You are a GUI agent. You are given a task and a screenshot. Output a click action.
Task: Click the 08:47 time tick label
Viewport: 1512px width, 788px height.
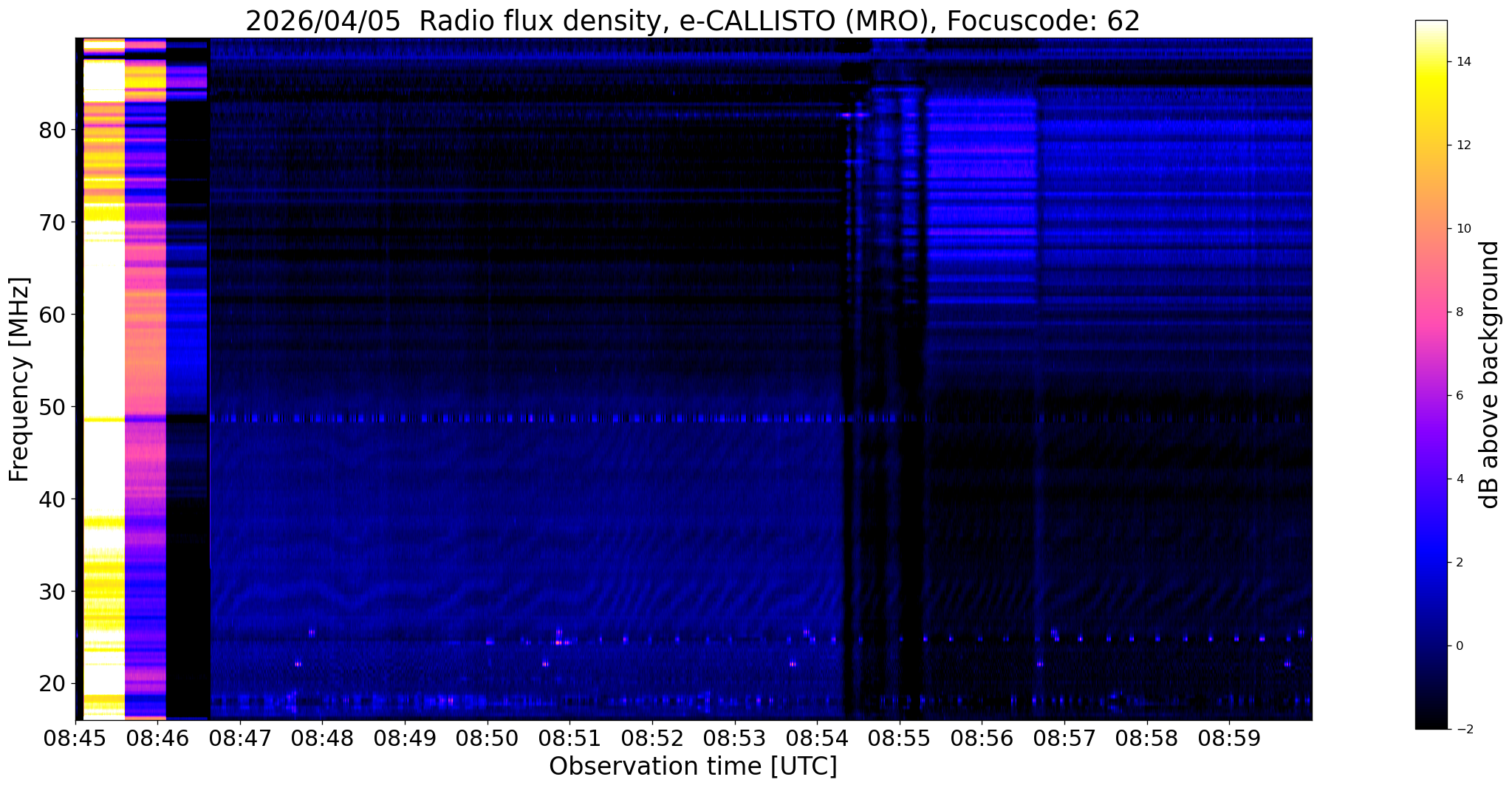(x=239, y=739)
